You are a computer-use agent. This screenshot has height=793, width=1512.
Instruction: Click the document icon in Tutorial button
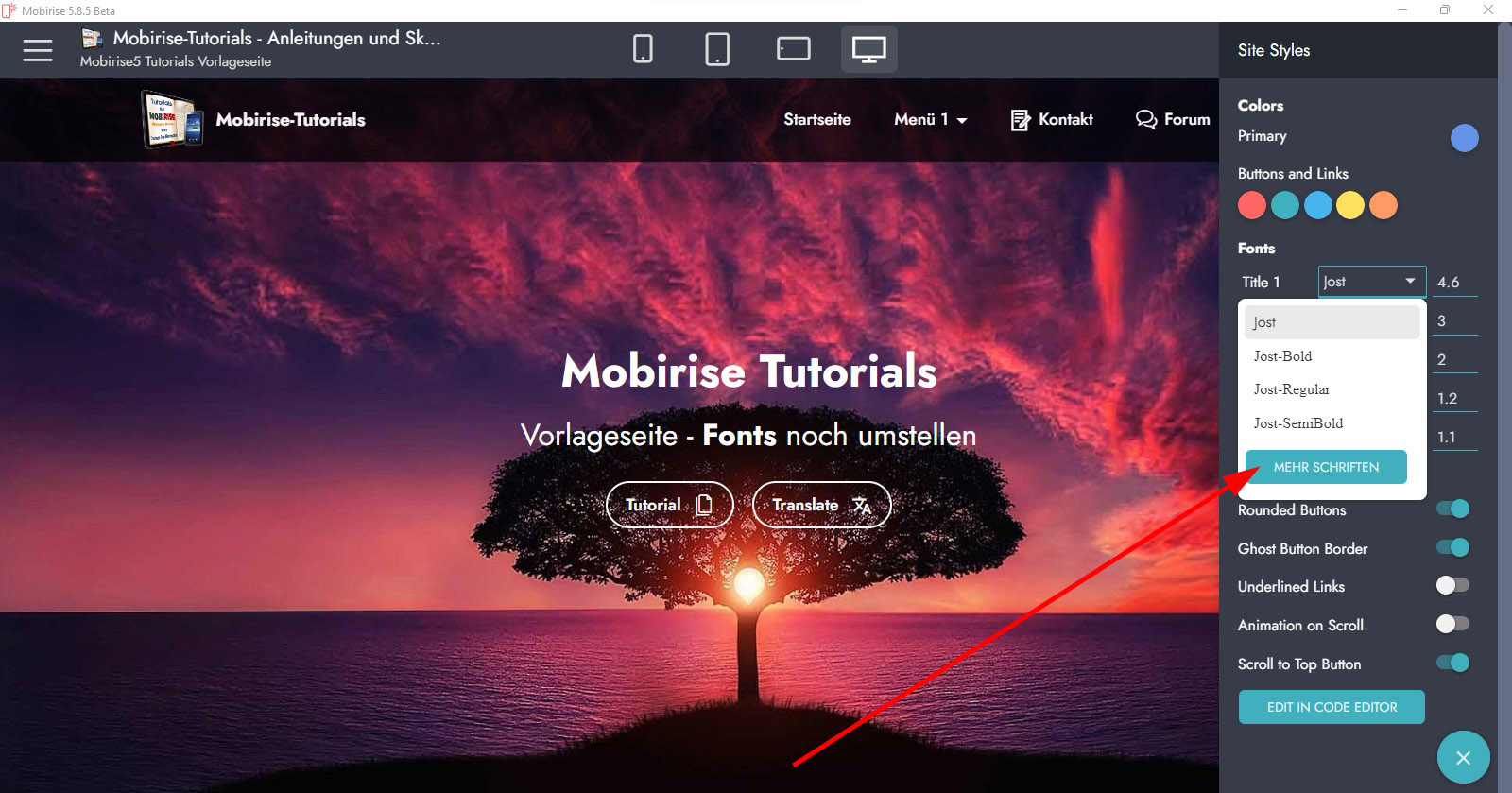coord(703,505)
